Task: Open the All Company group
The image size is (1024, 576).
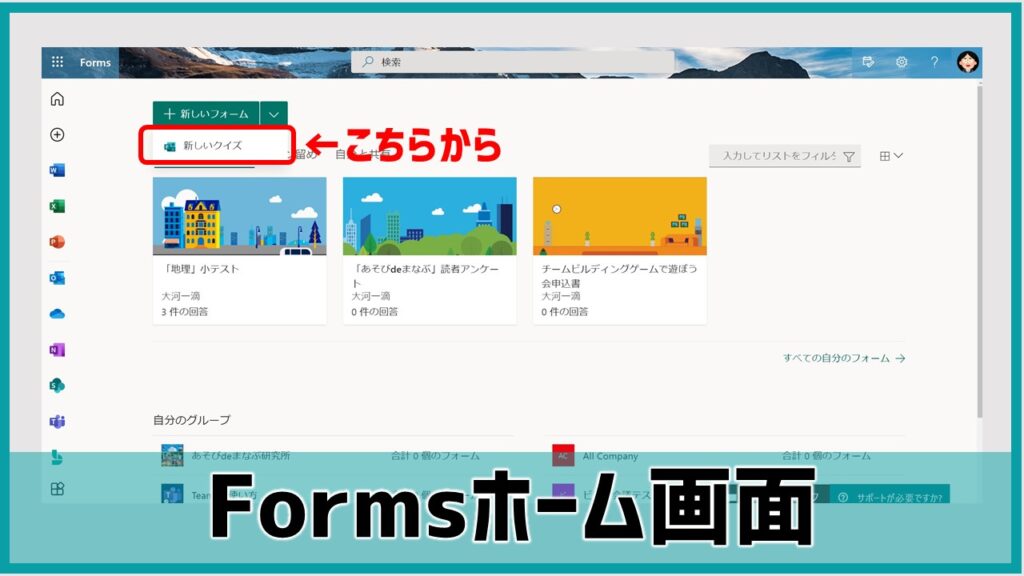Action: click(x=610, y=456)
